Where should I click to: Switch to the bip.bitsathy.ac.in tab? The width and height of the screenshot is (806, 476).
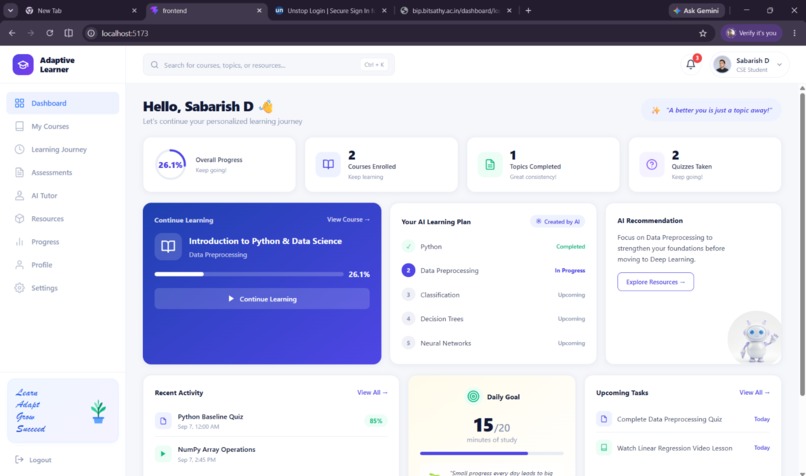455,10
